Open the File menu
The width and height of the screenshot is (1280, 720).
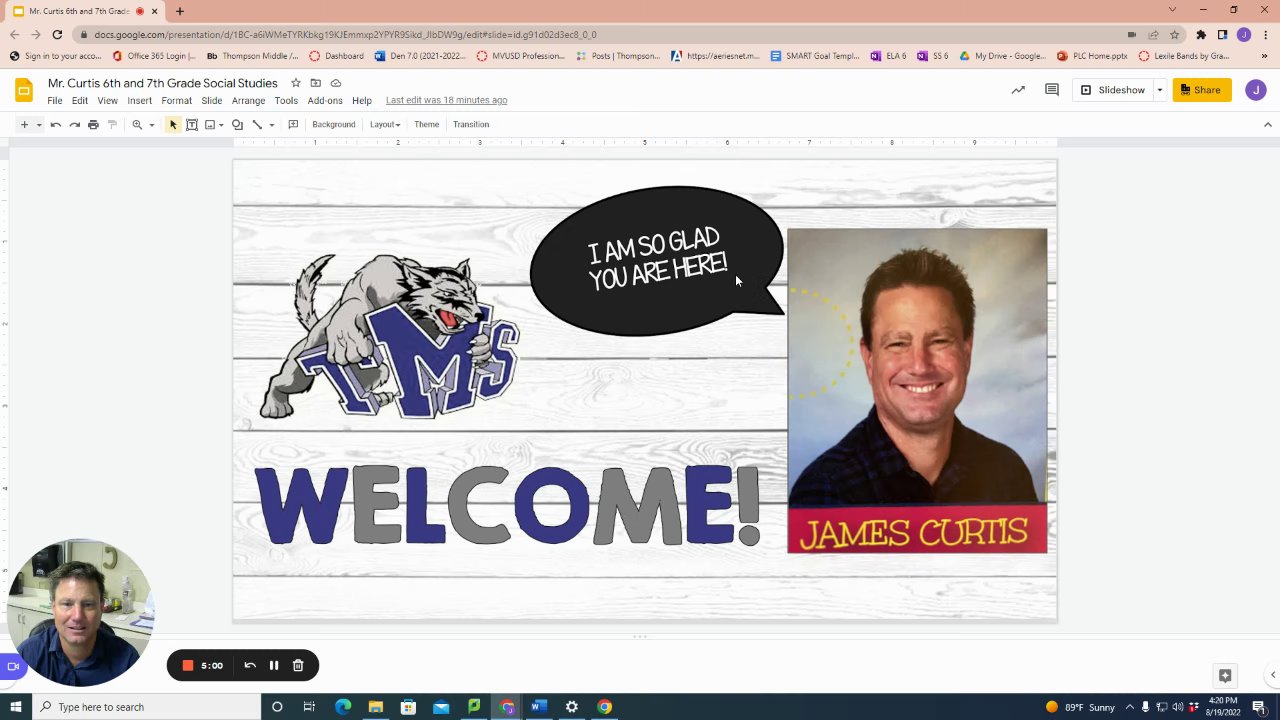[55, 101]
